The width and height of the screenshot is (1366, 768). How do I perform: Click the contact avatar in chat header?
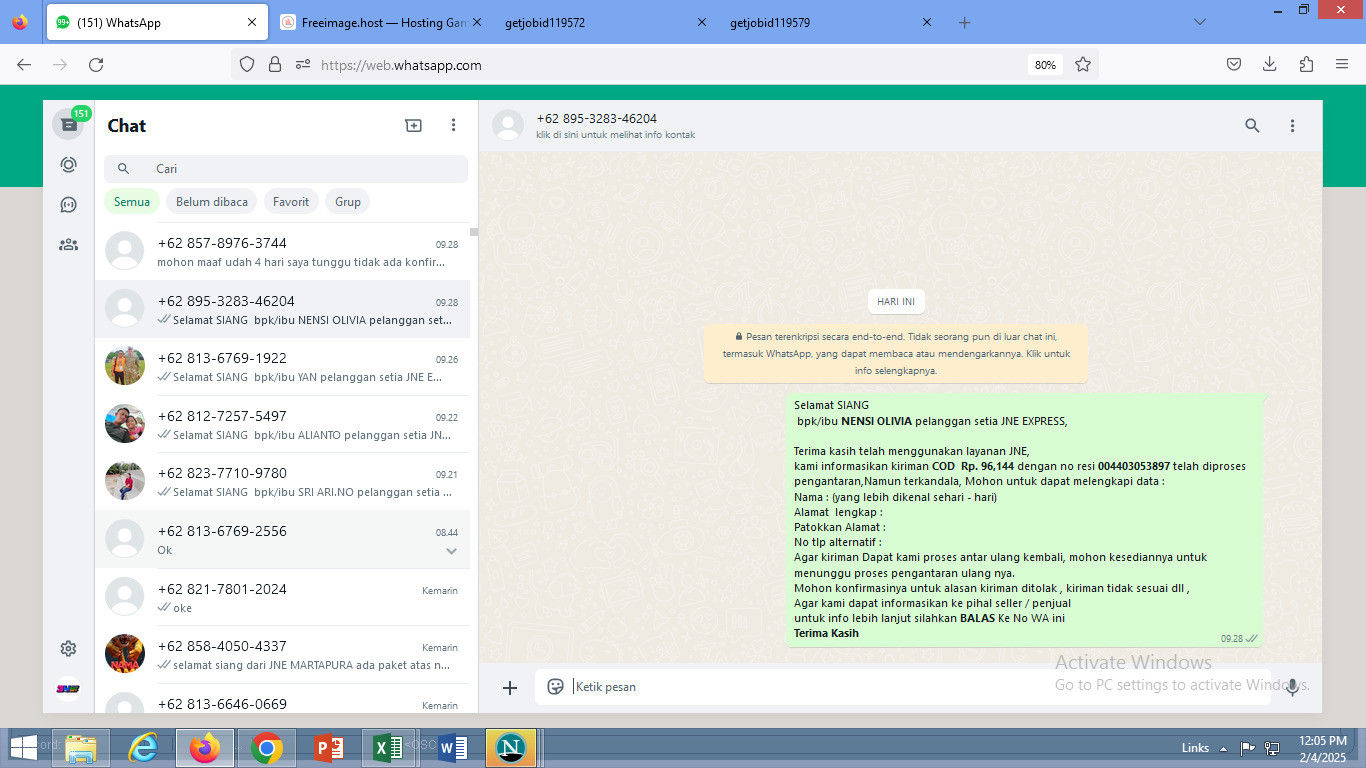tap(508, 126)
